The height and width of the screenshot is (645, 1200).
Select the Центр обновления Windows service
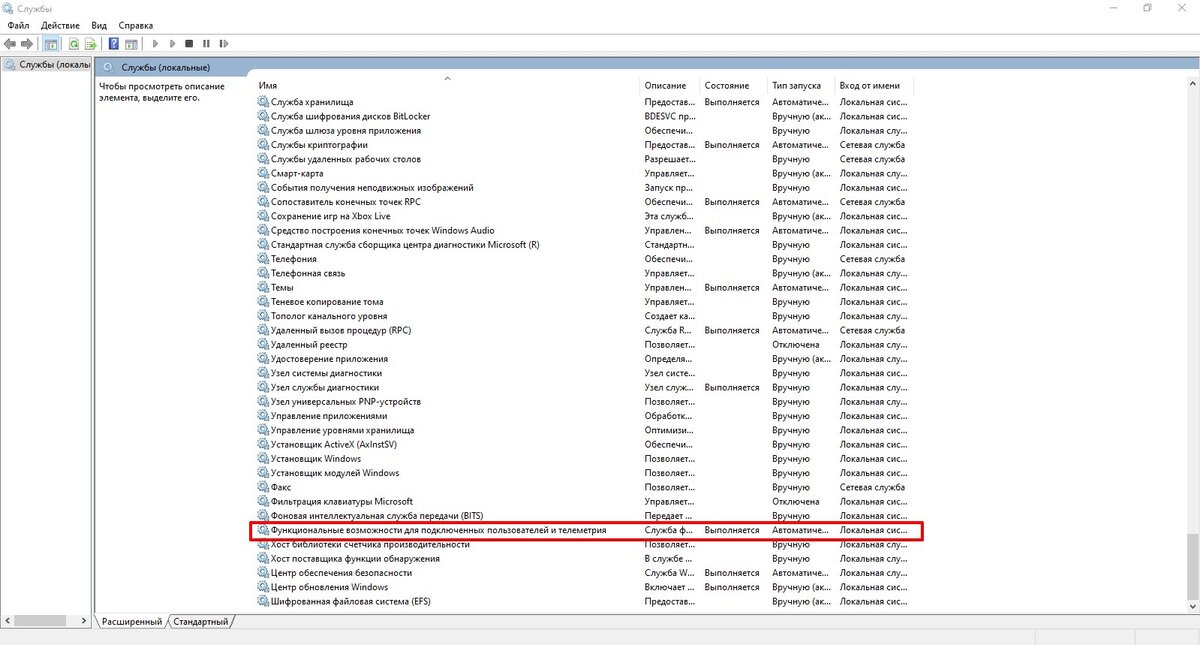pos(329,588)
